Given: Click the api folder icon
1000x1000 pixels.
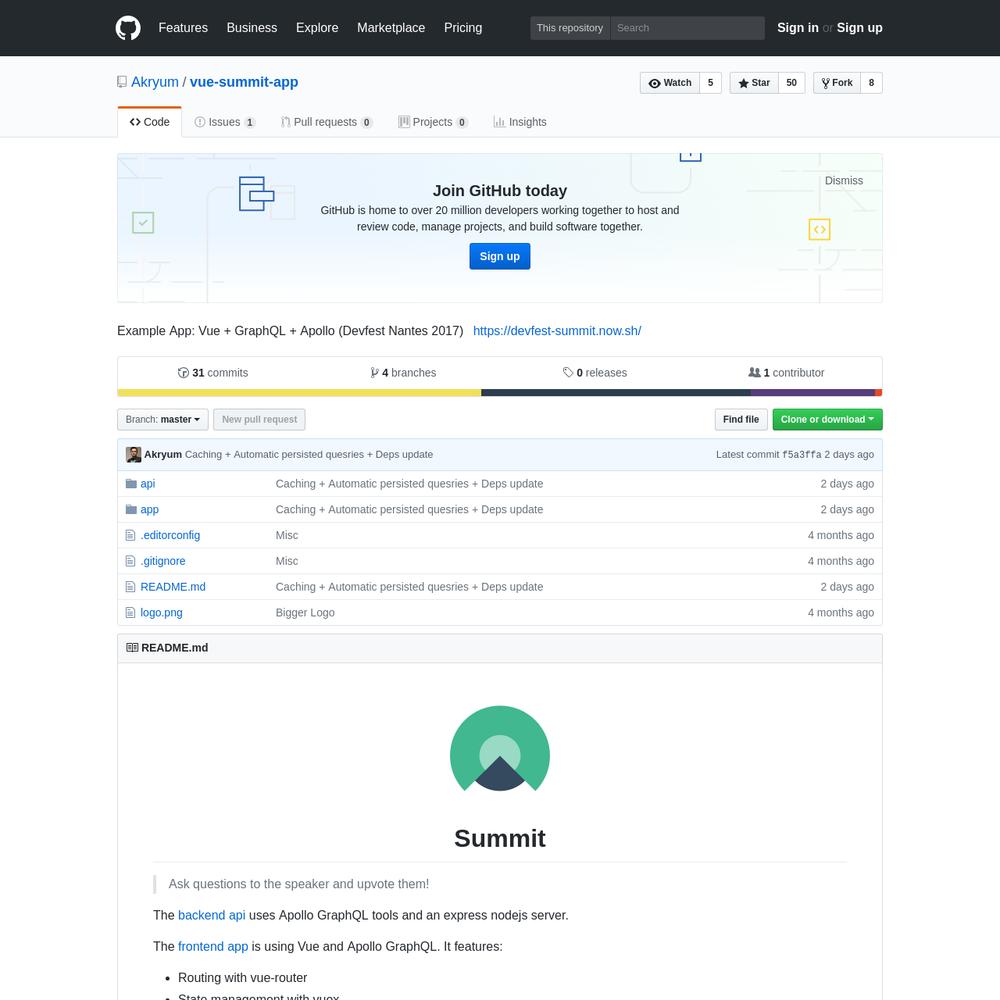Looking at the screenshot, I should coord(131,483).
